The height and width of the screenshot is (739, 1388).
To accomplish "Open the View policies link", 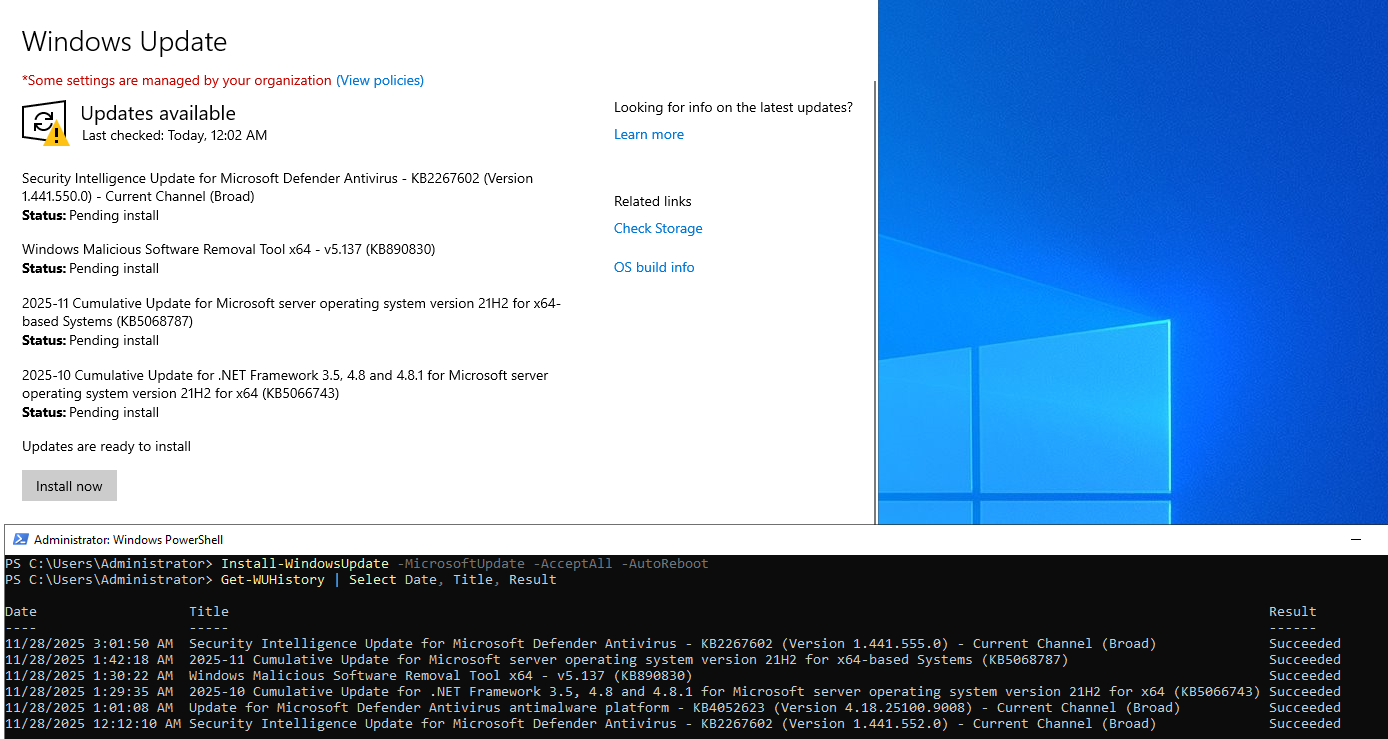I will click(380, 80).
